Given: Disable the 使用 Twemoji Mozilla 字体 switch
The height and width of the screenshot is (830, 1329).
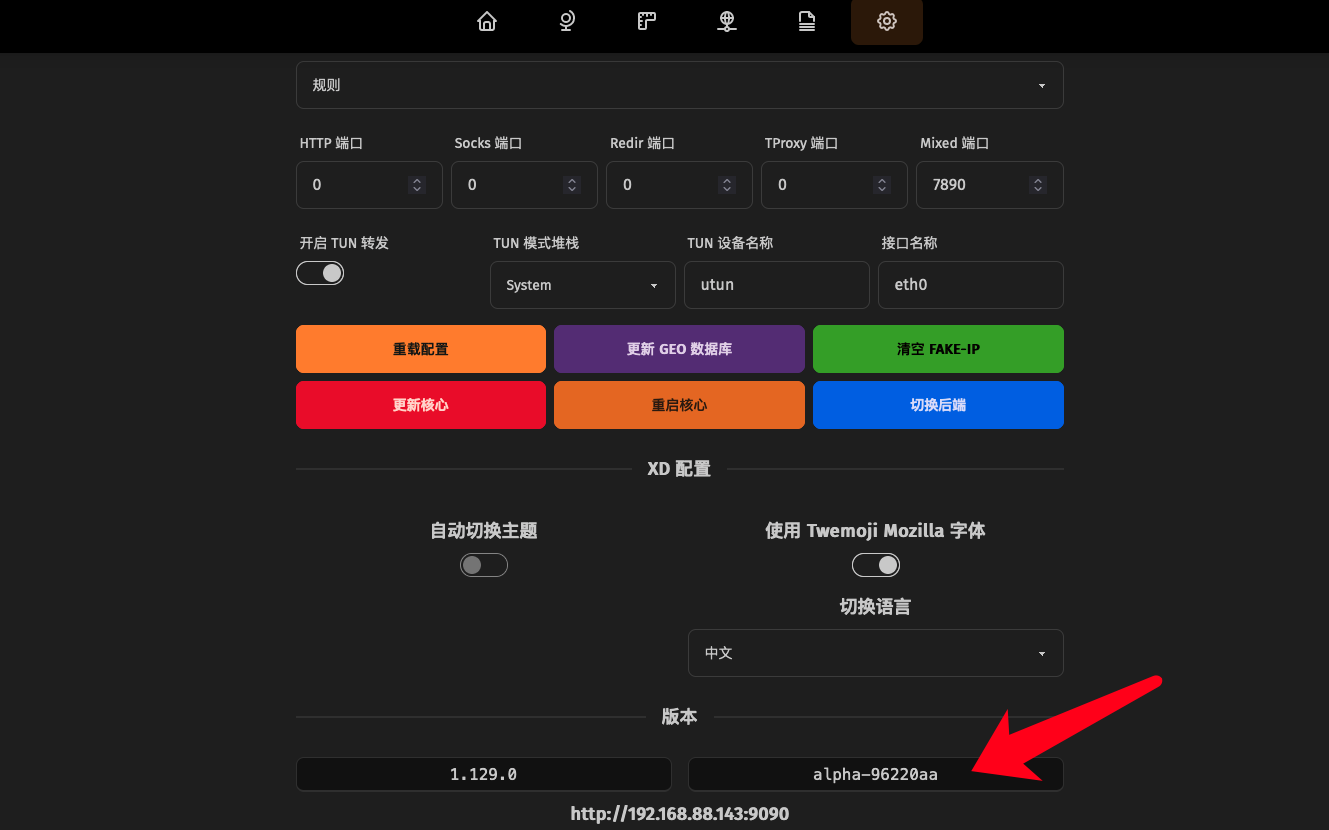Looking at the screenshot, I should (x=876, y=565).
